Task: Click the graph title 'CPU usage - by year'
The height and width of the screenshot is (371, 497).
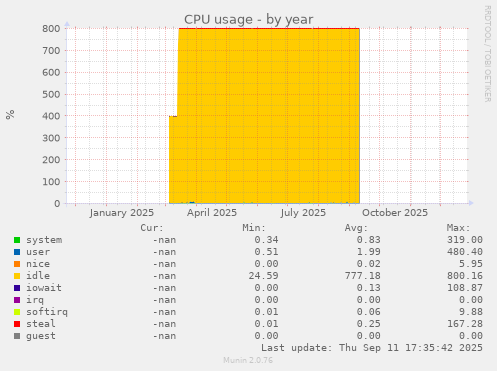Action: click(x=248, y=19)
